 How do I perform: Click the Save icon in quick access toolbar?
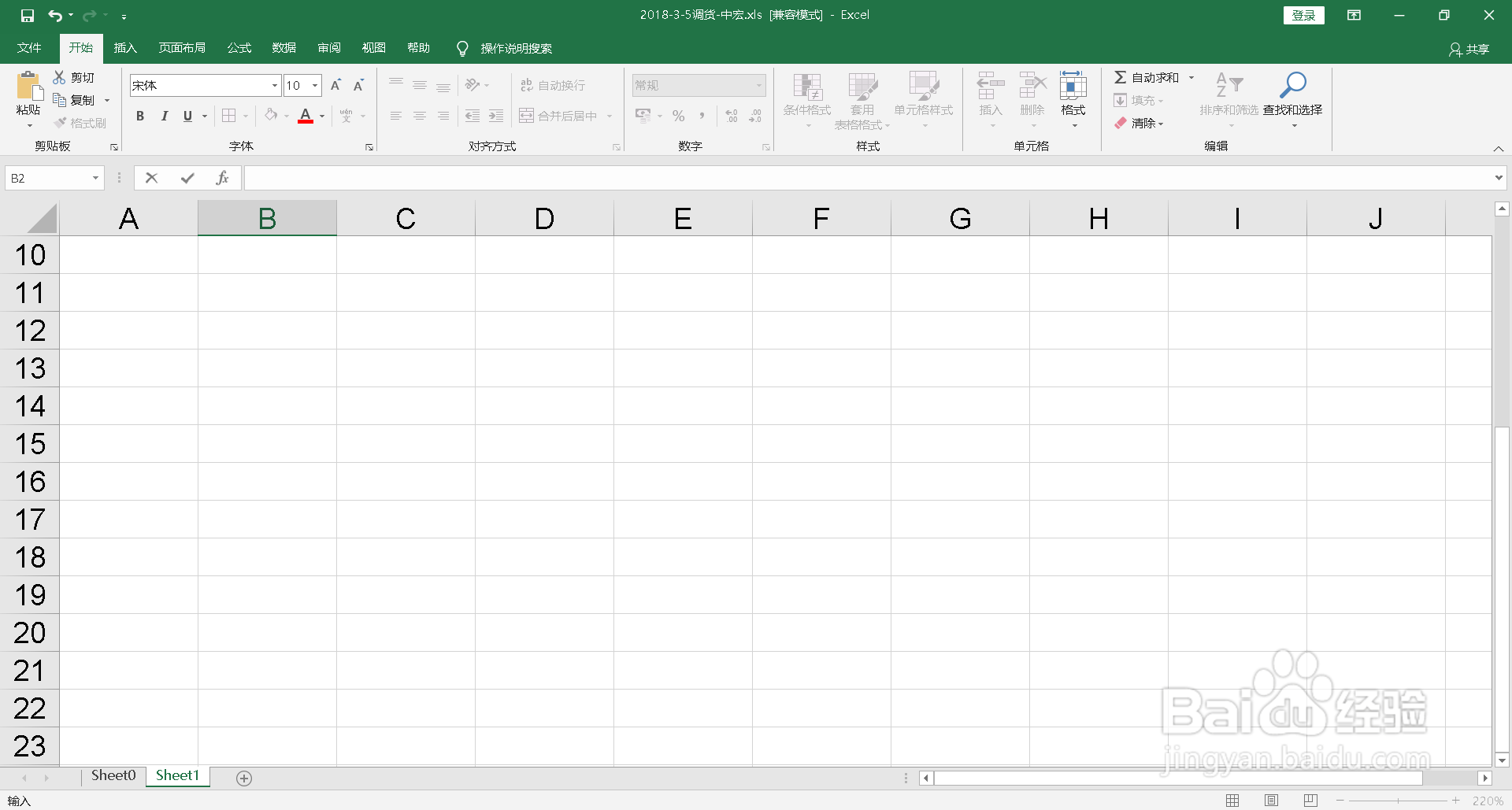coord(28,15)
